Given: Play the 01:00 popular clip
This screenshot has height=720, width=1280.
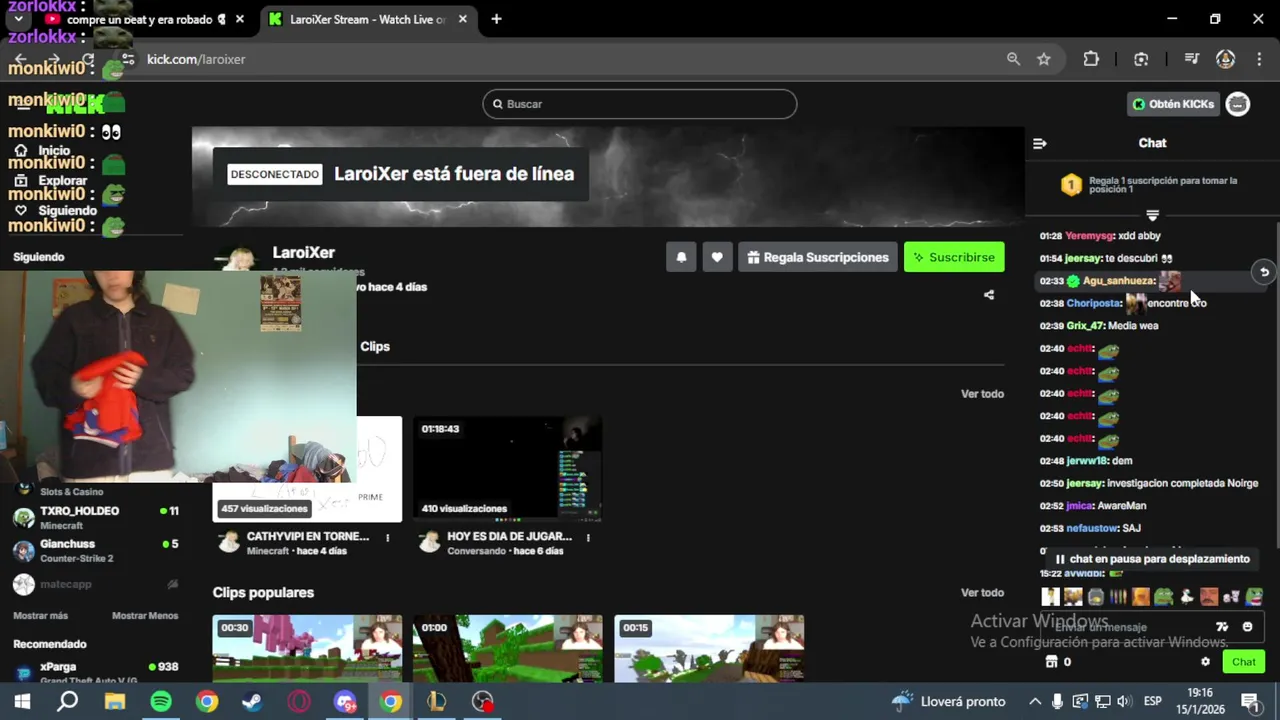Looking at the screenshot, I should (x=508, y=649).
